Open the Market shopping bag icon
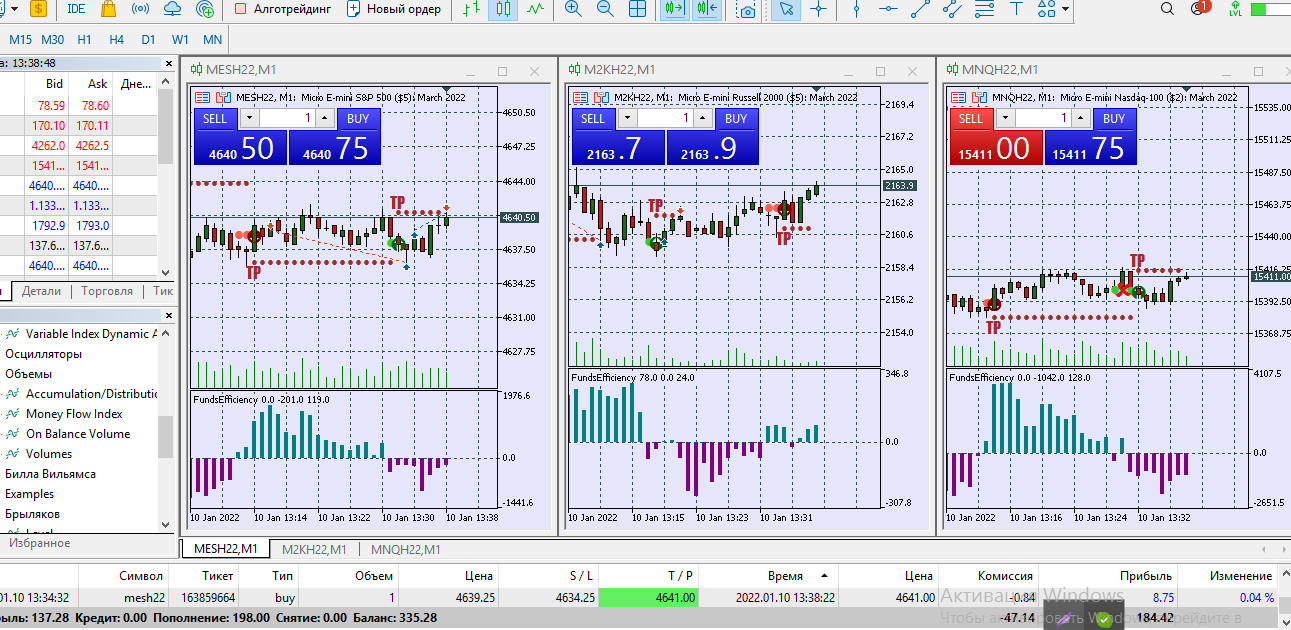Viewport: 1291px width, 630px height. pos(108,9)
